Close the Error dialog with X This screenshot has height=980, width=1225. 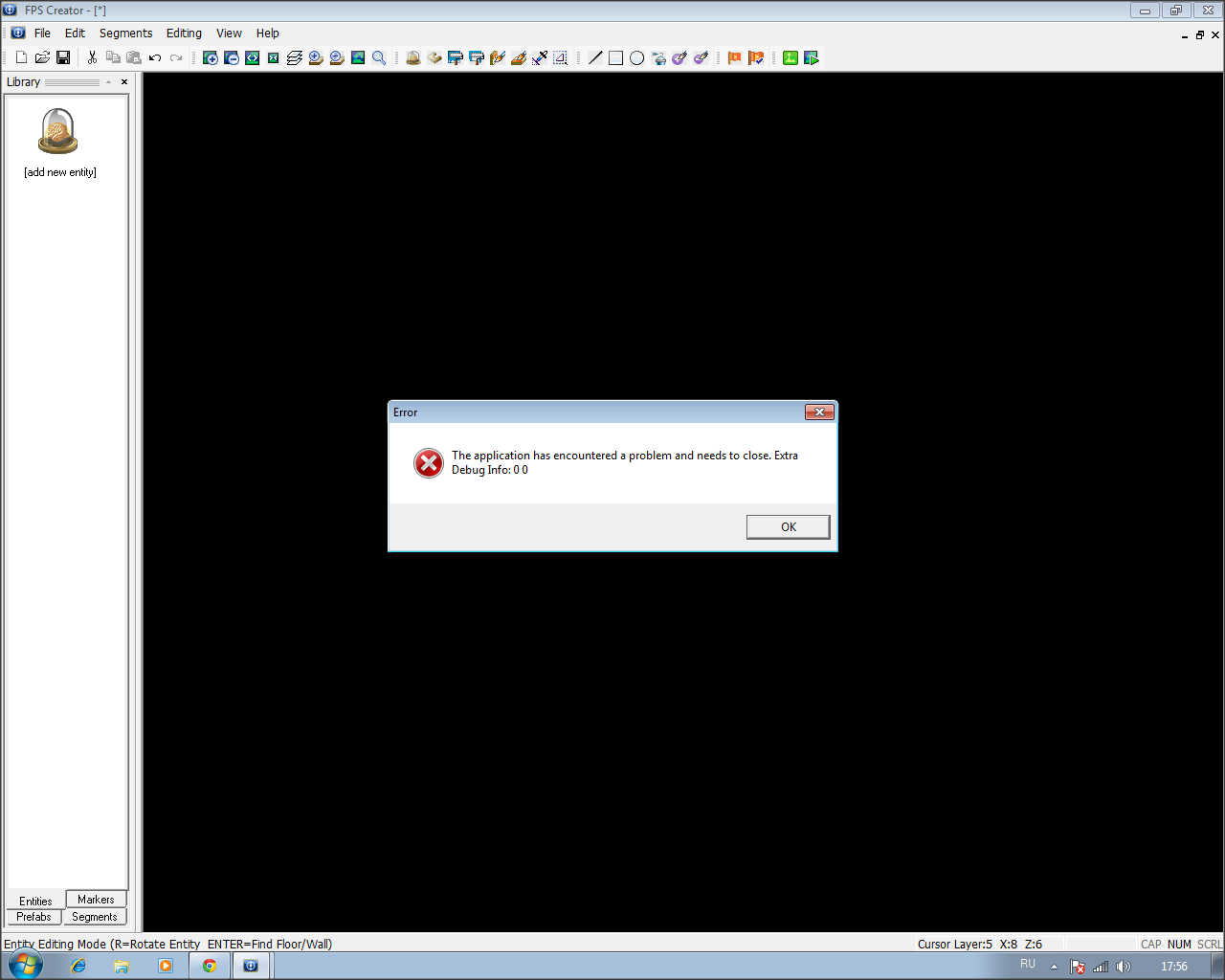coord(819,412)
